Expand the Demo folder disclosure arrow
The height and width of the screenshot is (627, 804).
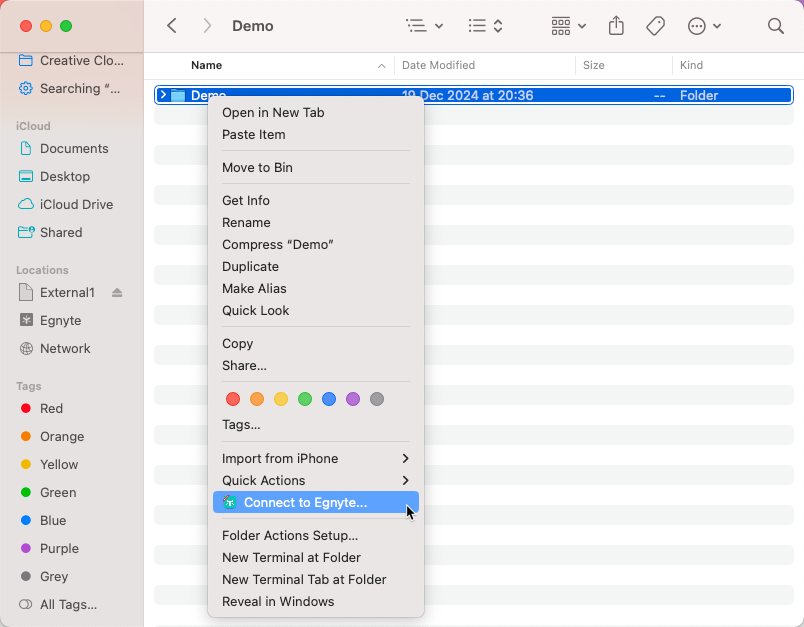(x=163, y=95)
